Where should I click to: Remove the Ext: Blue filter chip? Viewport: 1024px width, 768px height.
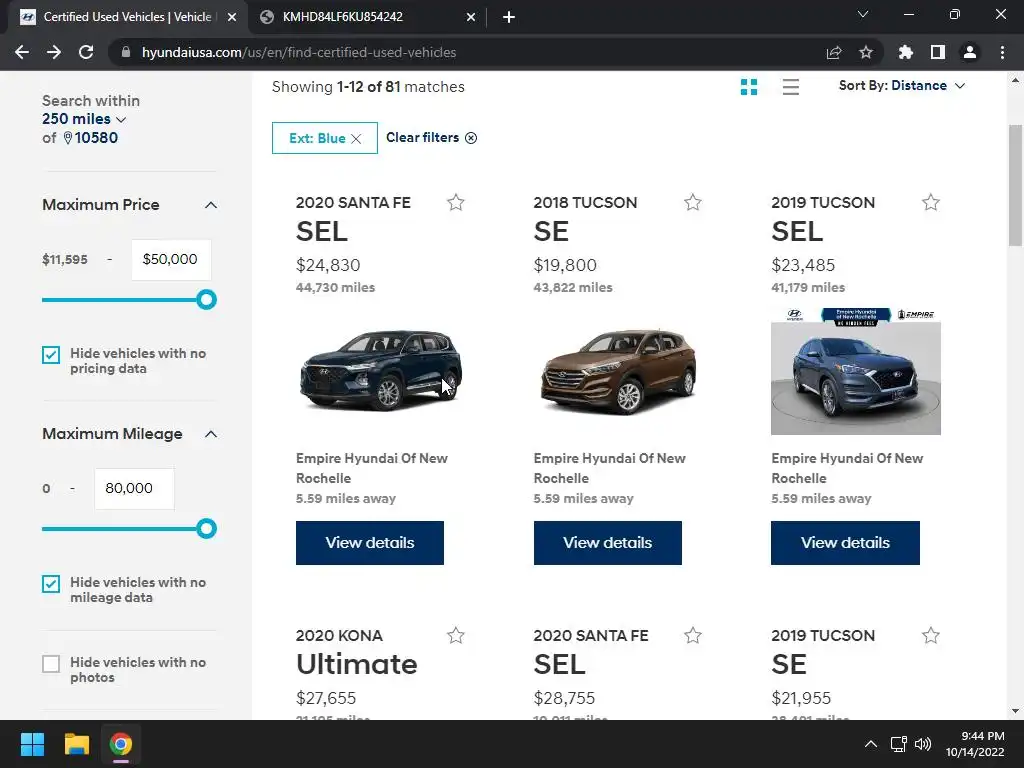tap(356, 139)
